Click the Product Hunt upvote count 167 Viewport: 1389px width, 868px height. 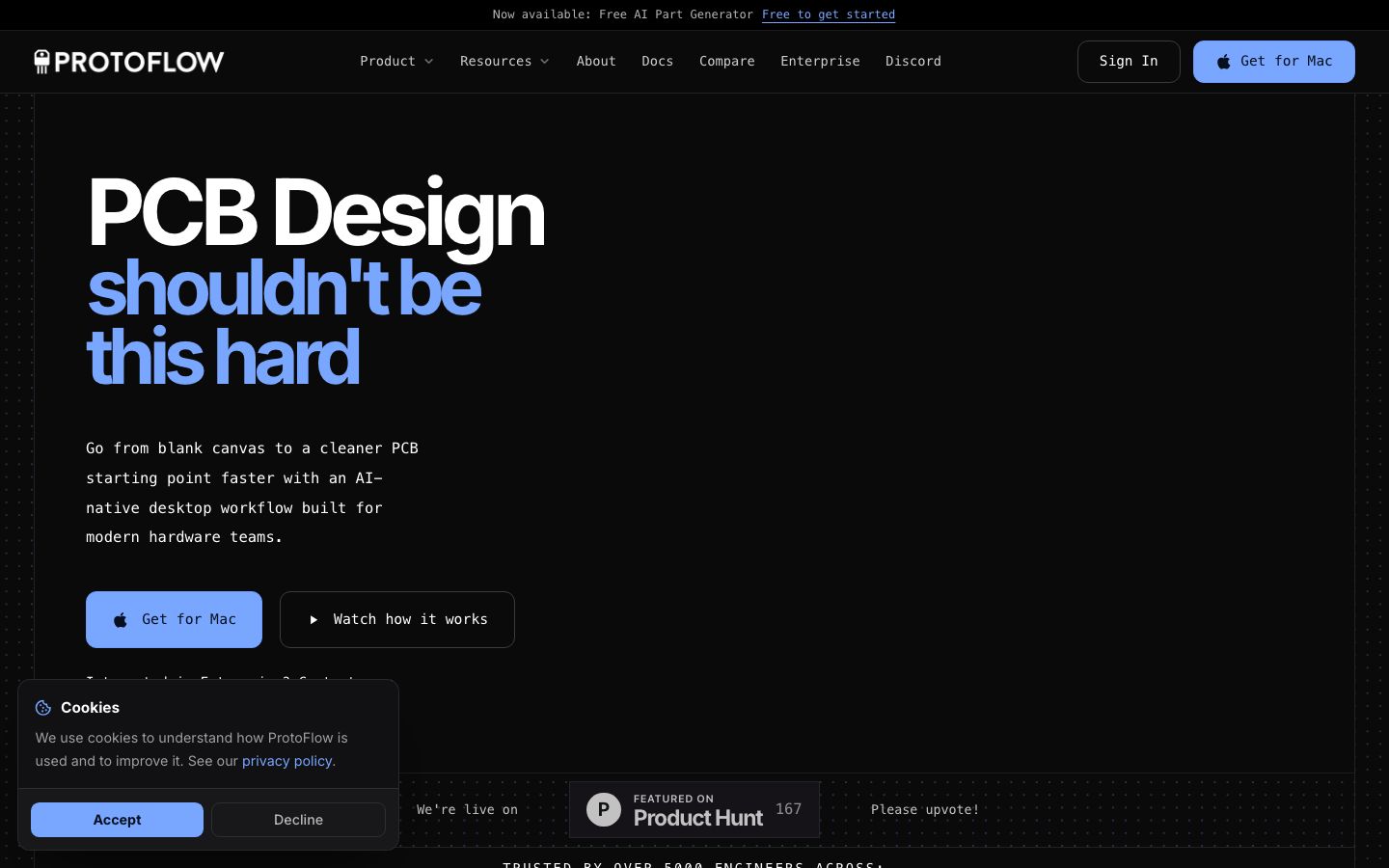(x=788, y=809)
